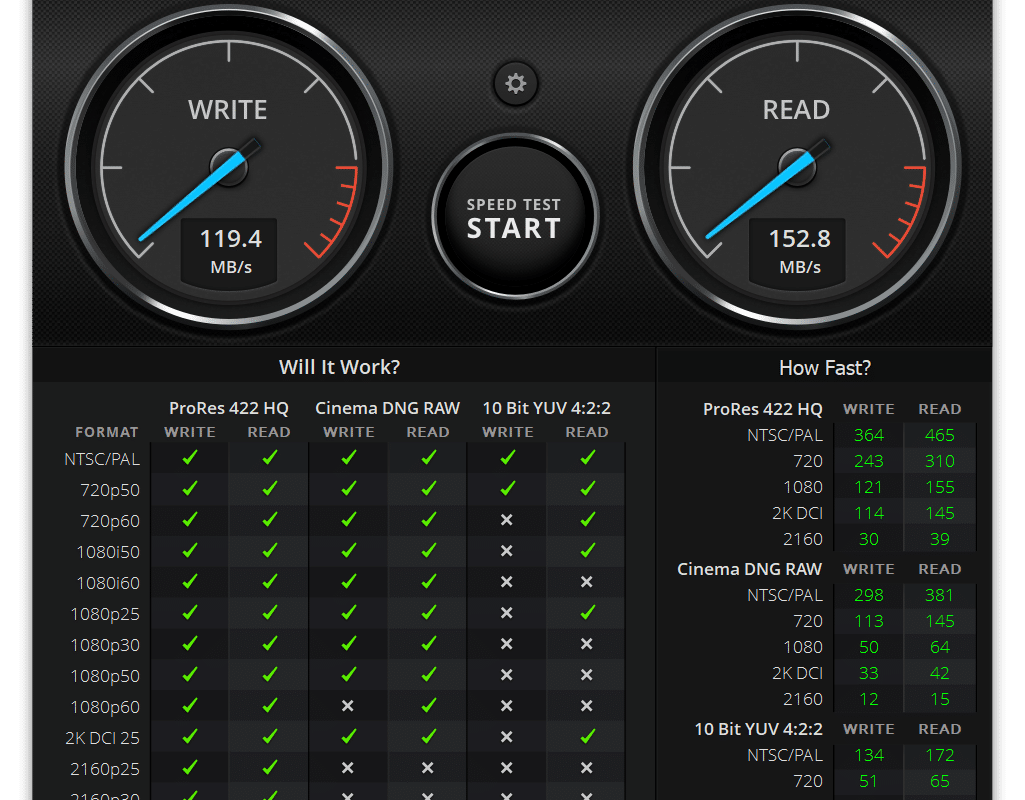Click 2160p25 Cinema DNG RAW write X mark
This screenshot has height=800, width=1025.
[x=348, y=768]
